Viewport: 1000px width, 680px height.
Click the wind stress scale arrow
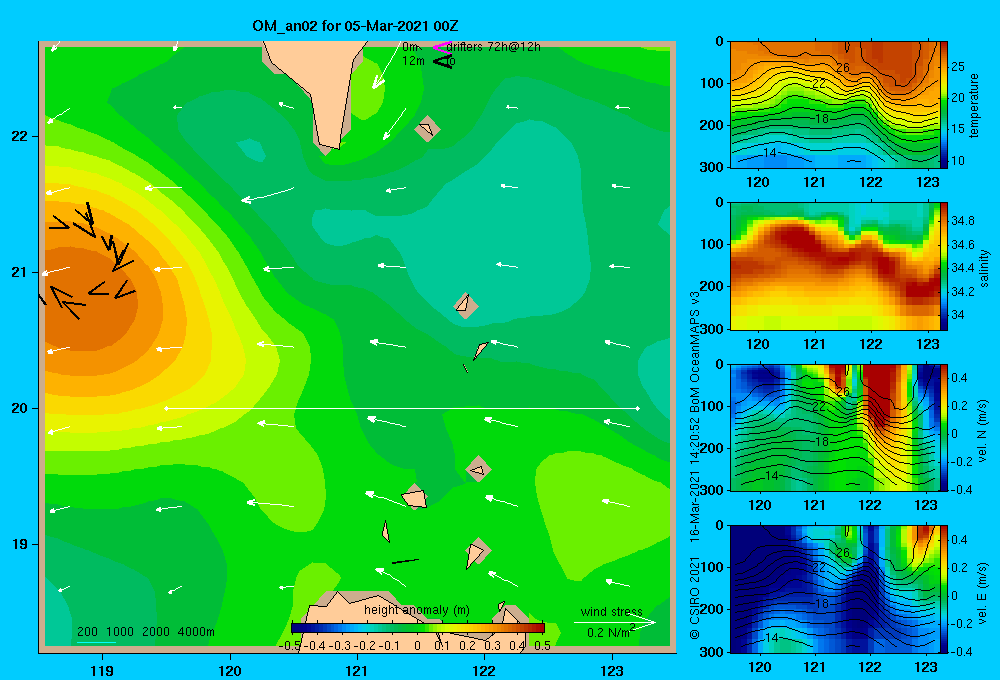[615, 623]
